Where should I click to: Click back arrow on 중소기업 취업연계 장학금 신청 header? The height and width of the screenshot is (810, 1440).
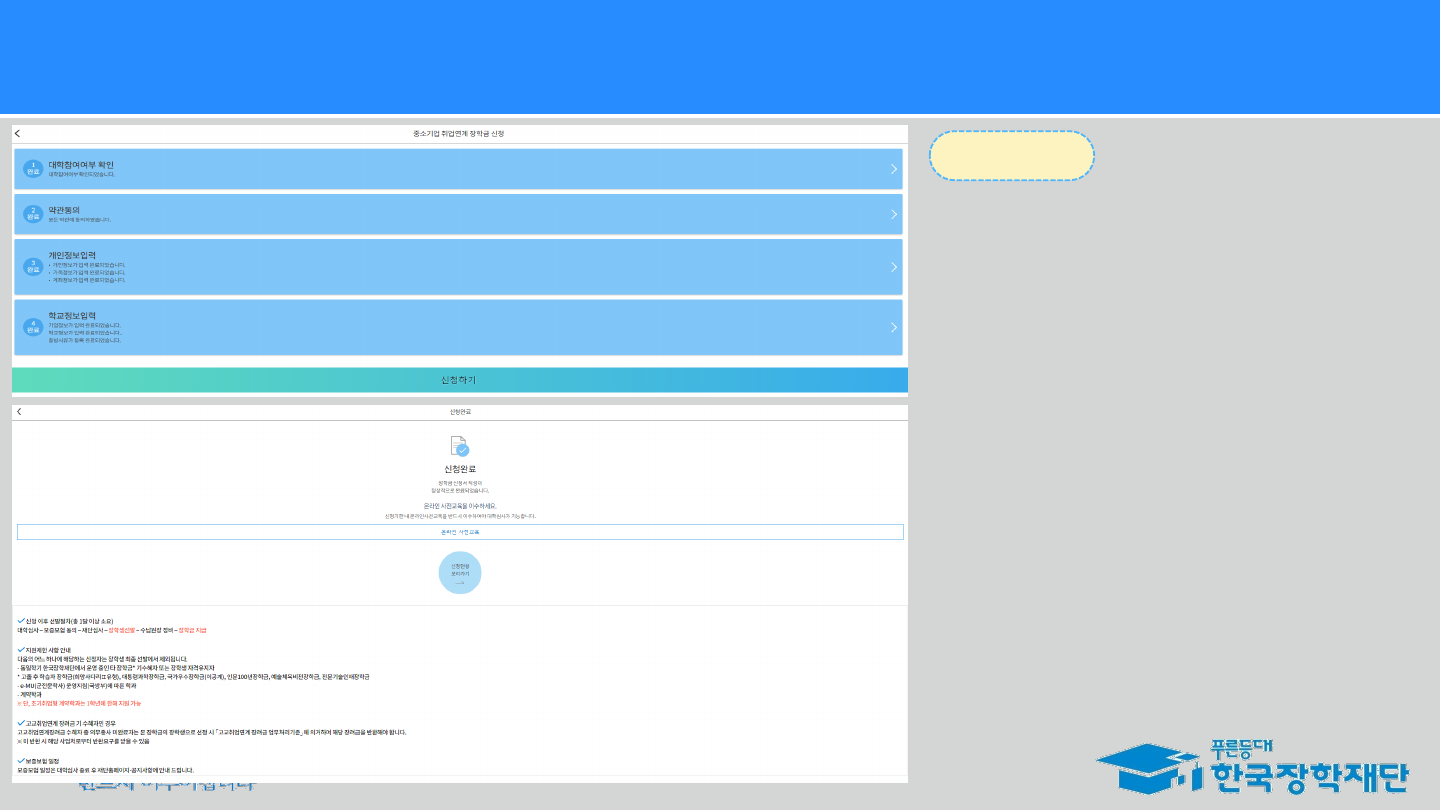(x=18, y=134)
